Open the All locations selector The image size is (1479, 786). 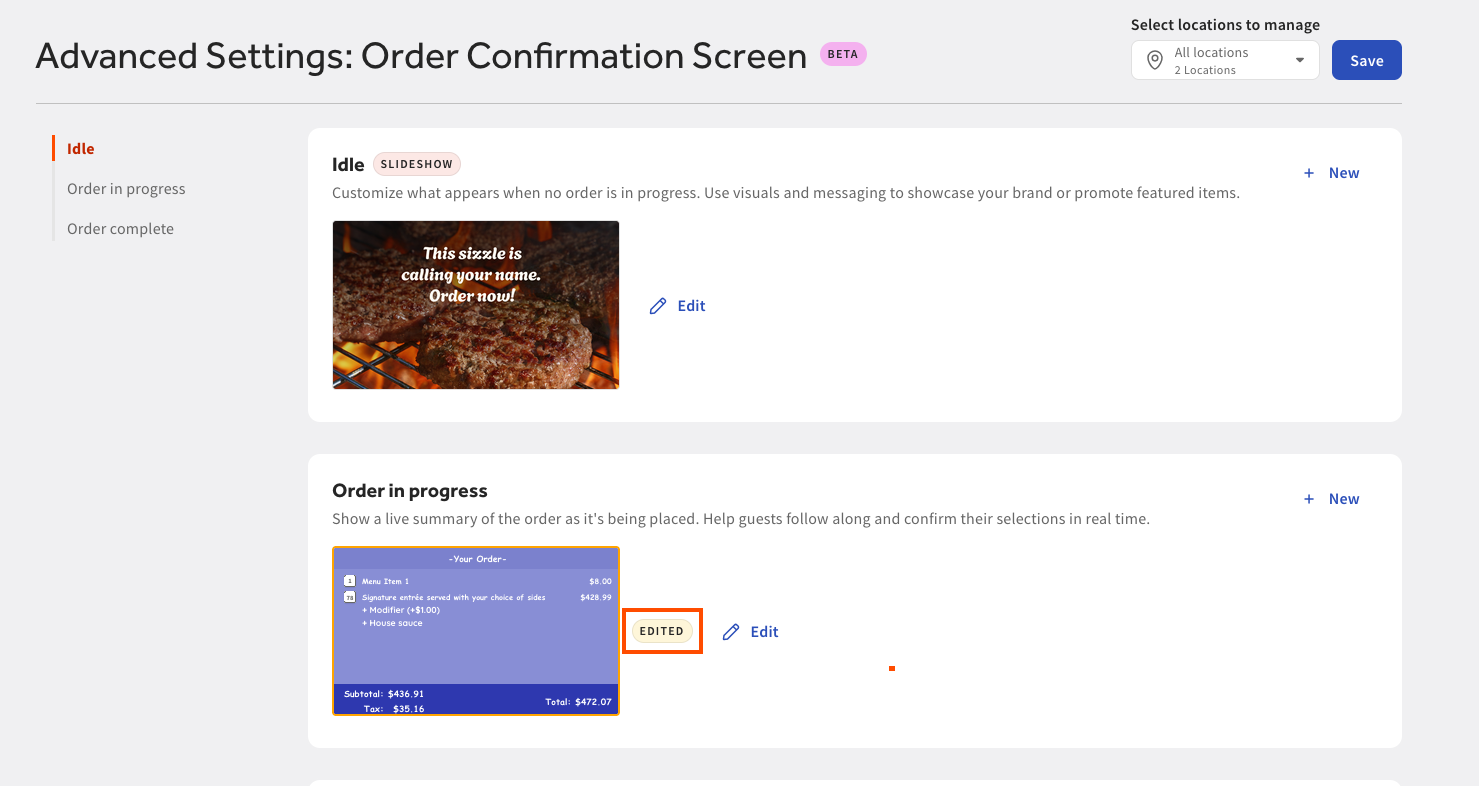(1225, 60)
